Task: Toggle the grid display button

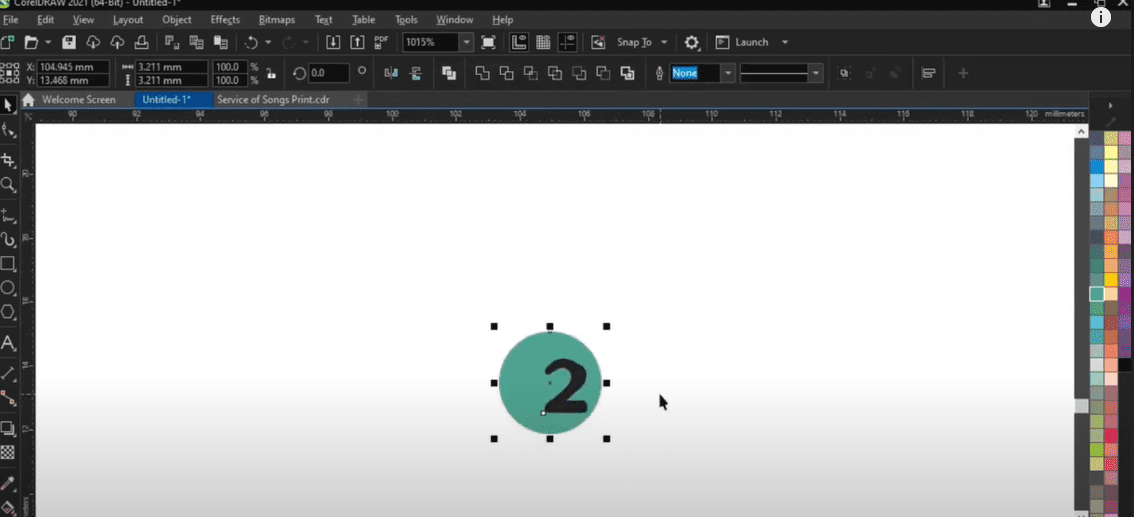Action: pos(543,42)
